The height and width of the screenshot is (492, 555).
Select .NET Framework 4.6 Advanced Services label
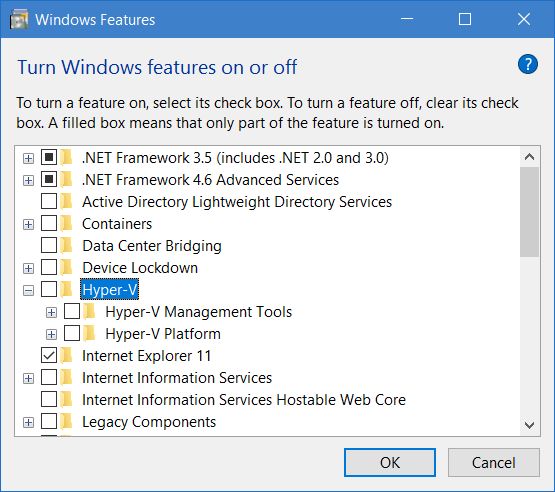pos(210,180)
